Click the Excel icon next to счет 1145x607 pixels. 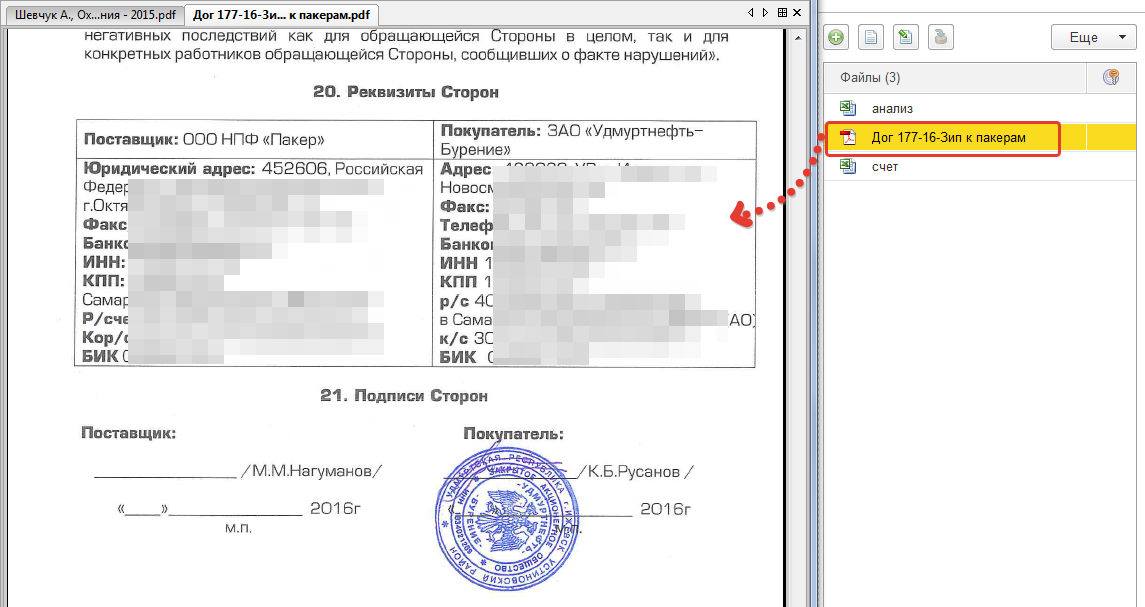848,167
